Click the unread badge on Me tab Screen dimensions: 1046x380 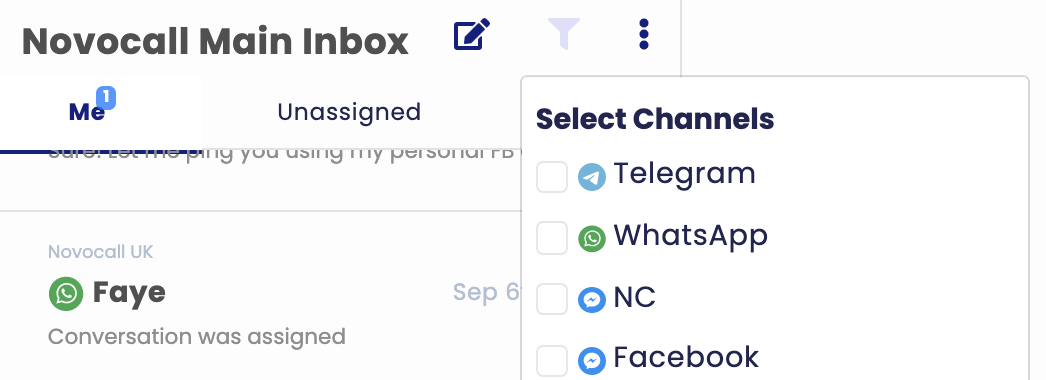pos(106,98)
